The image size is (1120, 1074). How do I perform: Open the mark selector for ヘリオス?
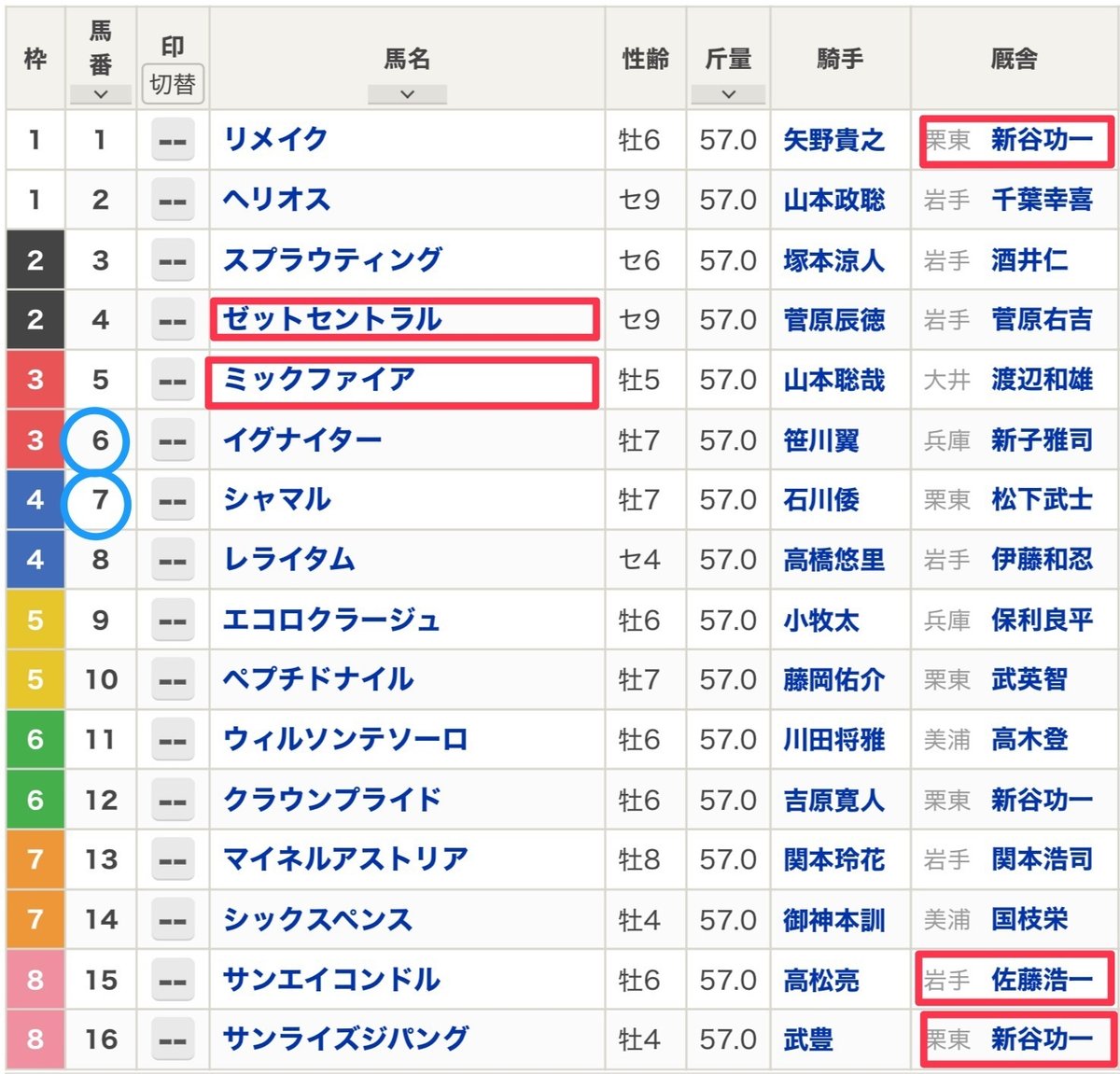[172, 200]
